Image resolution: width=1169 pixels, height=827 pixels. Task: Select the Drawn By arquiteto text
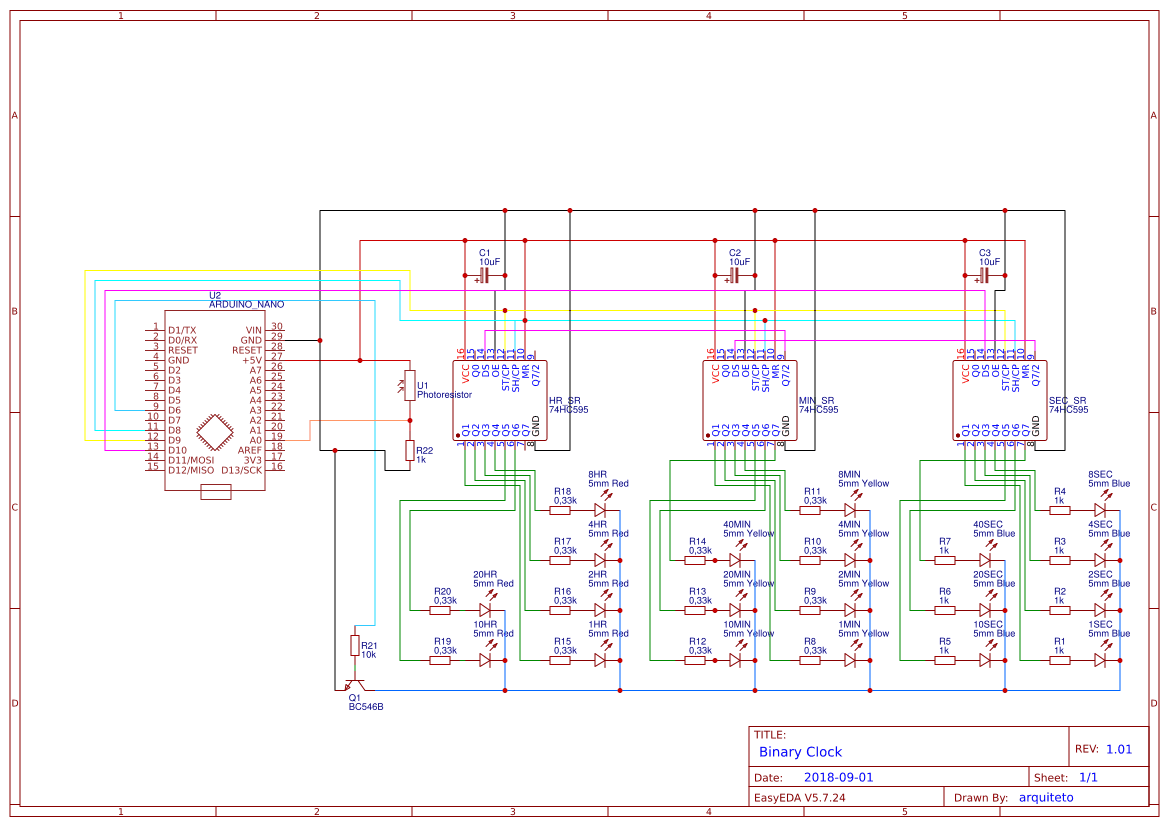pos(1014,797)
